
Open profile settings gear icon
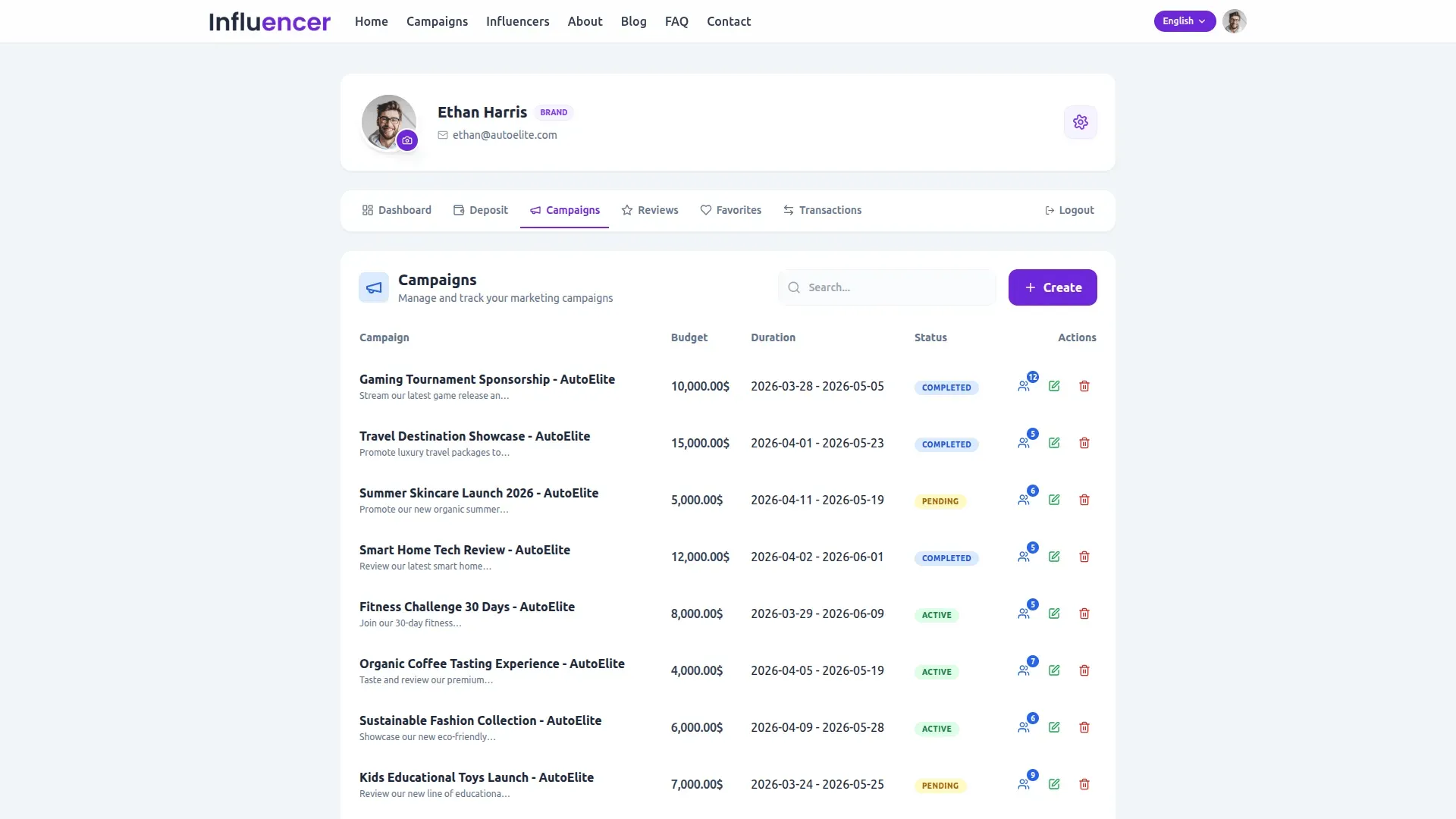[x=1080, y=122]
